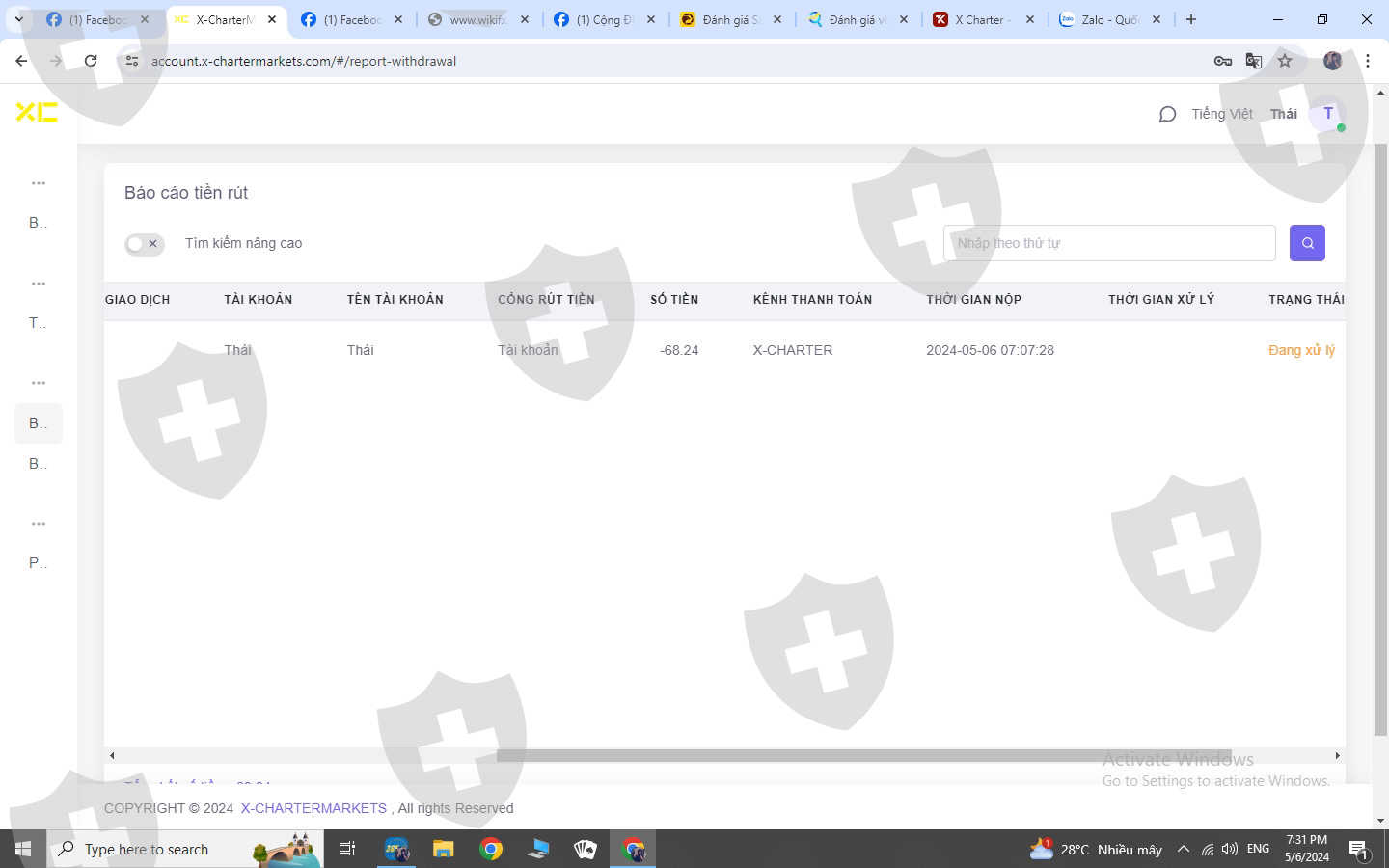The width and height of the screenshot is (1389, 868).
Task: Click the -68.24 amount cell
Action: (x=679, y=350)
